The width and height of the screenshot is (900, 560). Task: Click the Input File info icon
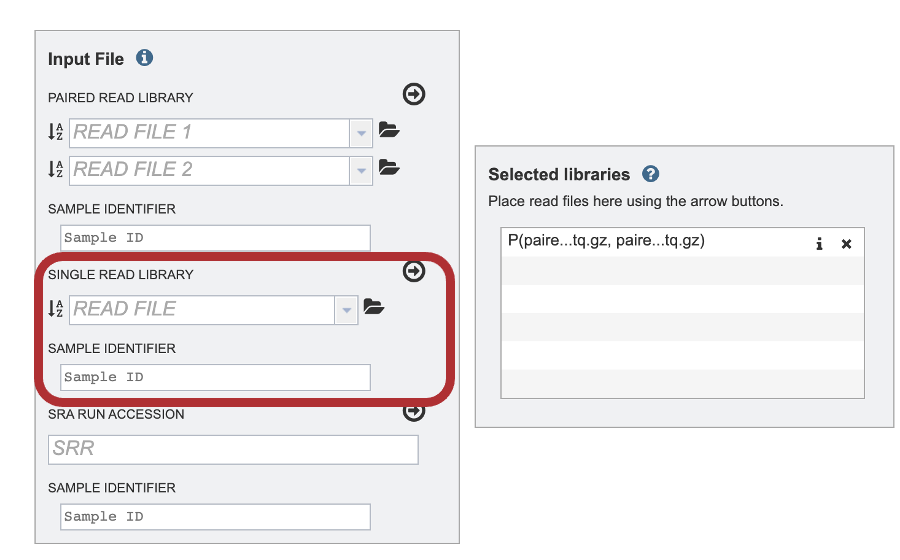144,58
